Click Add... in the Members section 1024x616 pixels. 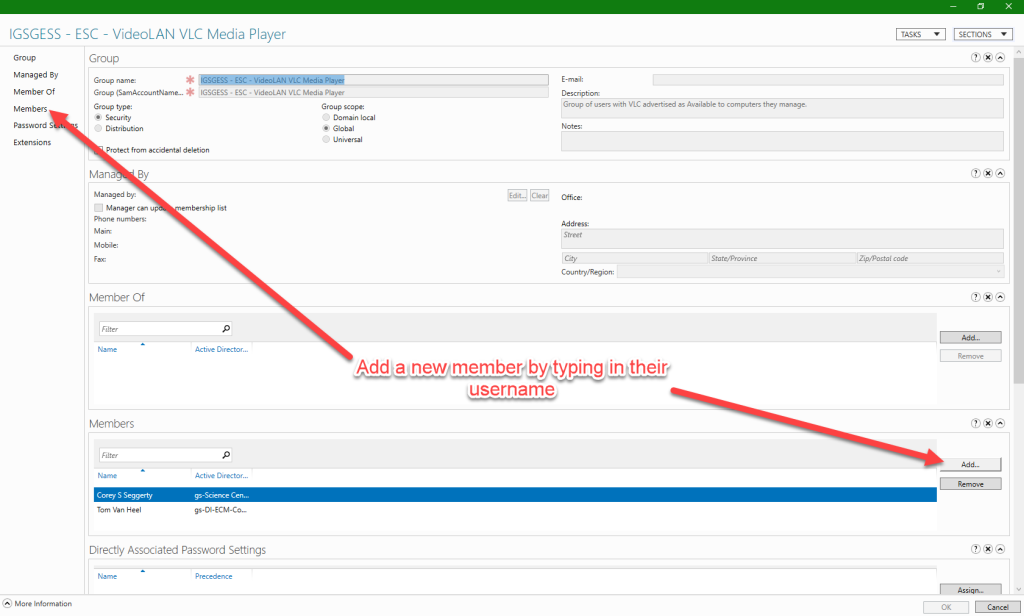click(970, 464)
